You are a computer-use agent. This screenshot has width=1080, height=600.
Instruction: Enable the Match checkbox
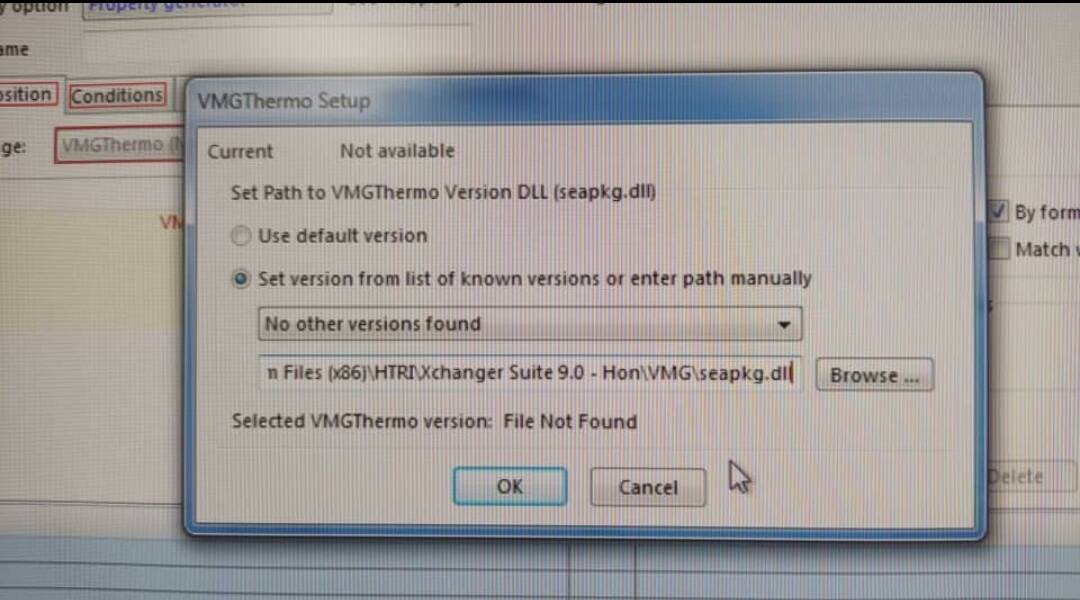coord(998,249)
